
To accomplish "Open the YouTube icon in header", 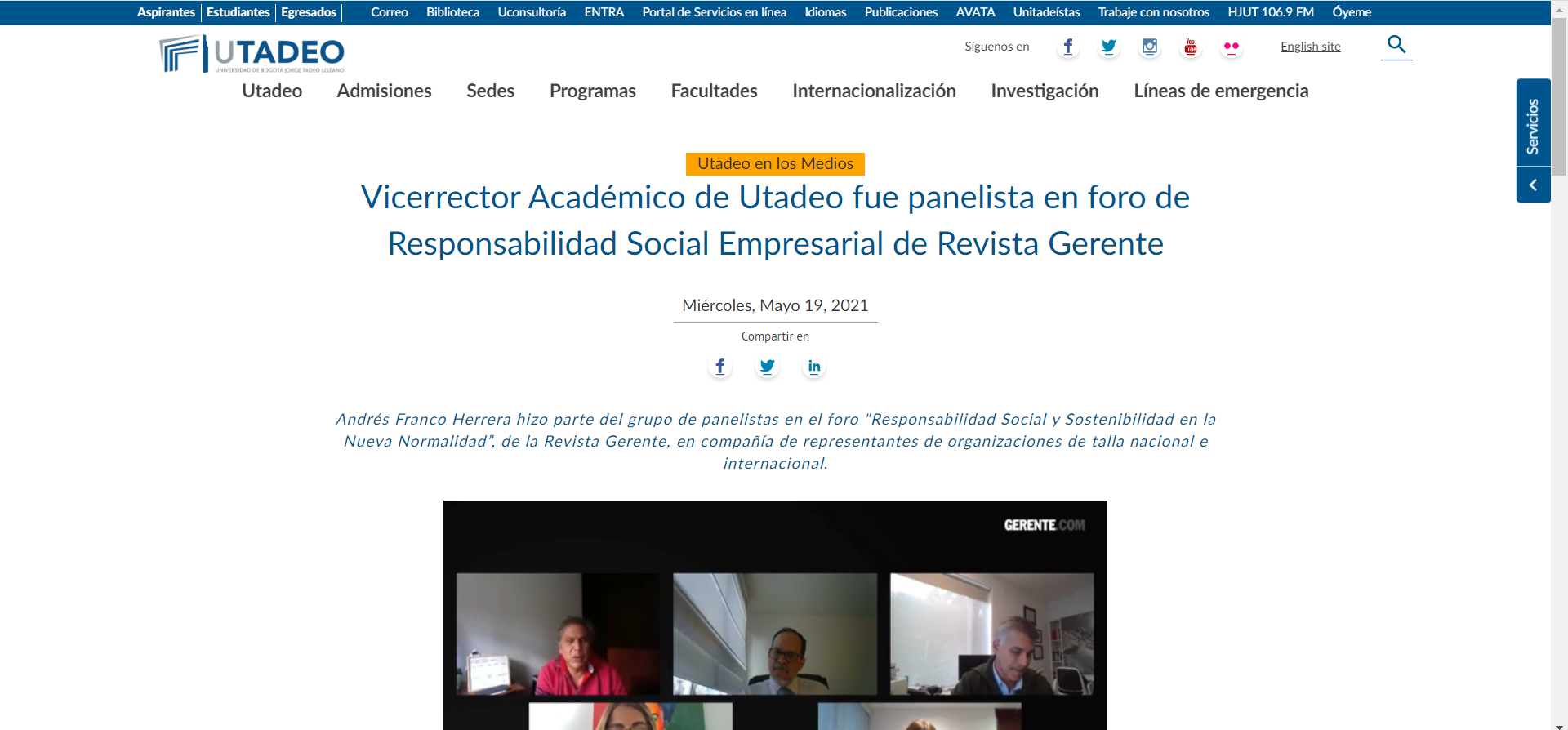I will tap(1191, 47).
